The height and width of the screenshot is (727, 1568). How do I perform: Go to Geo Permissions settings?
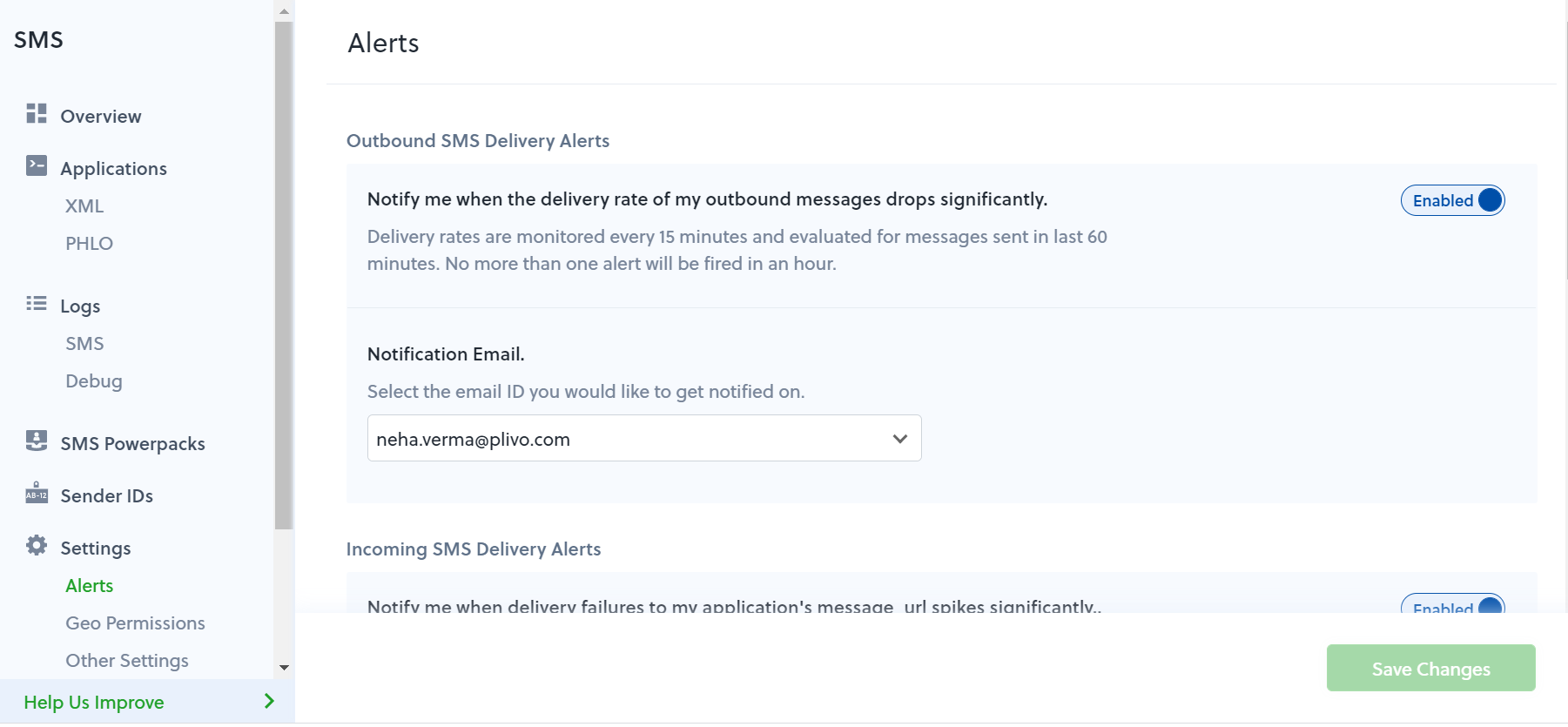pos(135,623)
